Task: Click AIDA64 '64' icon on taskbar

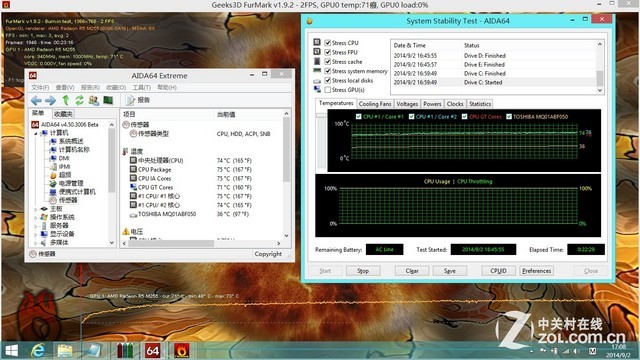Action: point(153,351)
